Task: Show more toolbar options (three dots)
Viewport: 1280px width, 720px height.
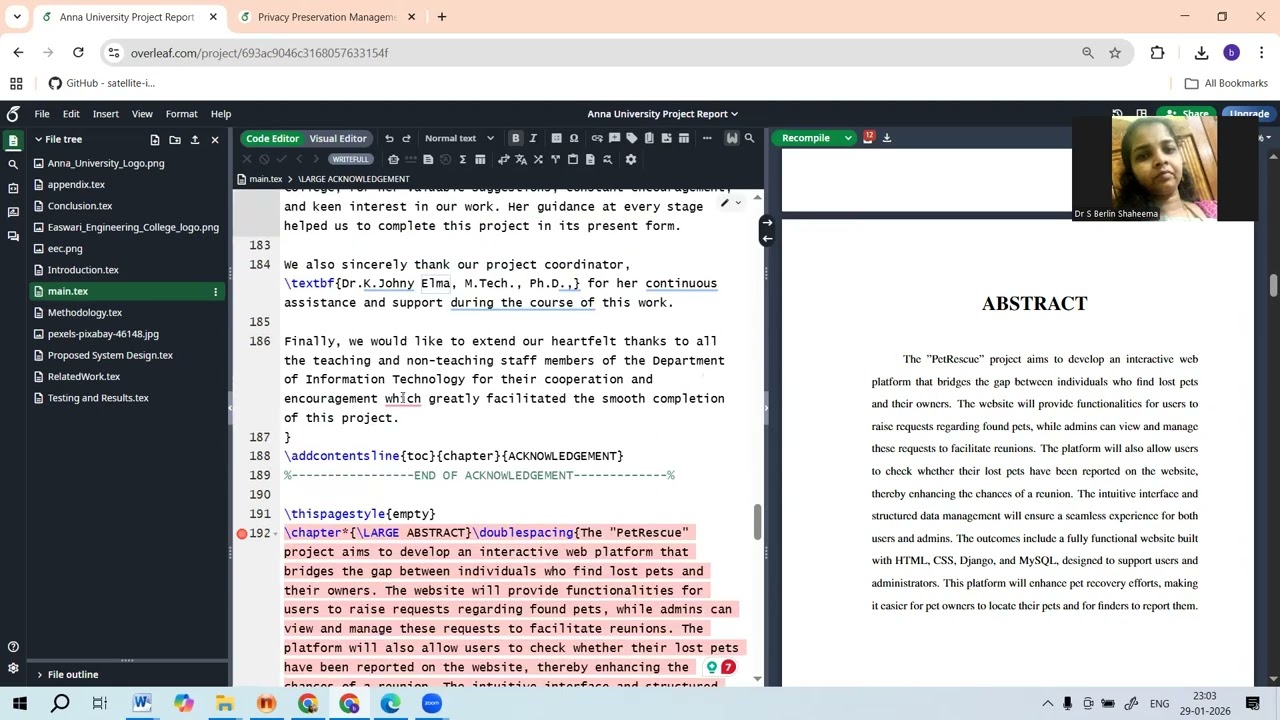Action: tap(707, 138)
